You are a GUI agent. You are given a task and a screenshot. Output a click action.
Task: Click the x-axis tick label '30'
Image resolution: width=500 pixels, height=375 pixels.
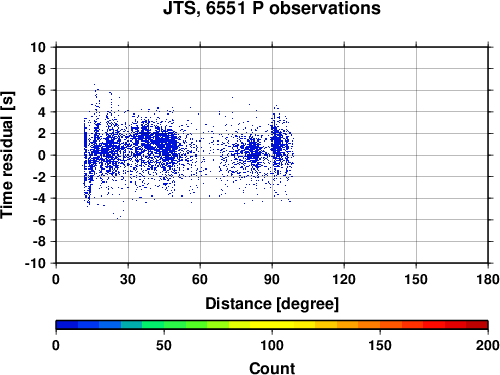(x=128, y=279)
